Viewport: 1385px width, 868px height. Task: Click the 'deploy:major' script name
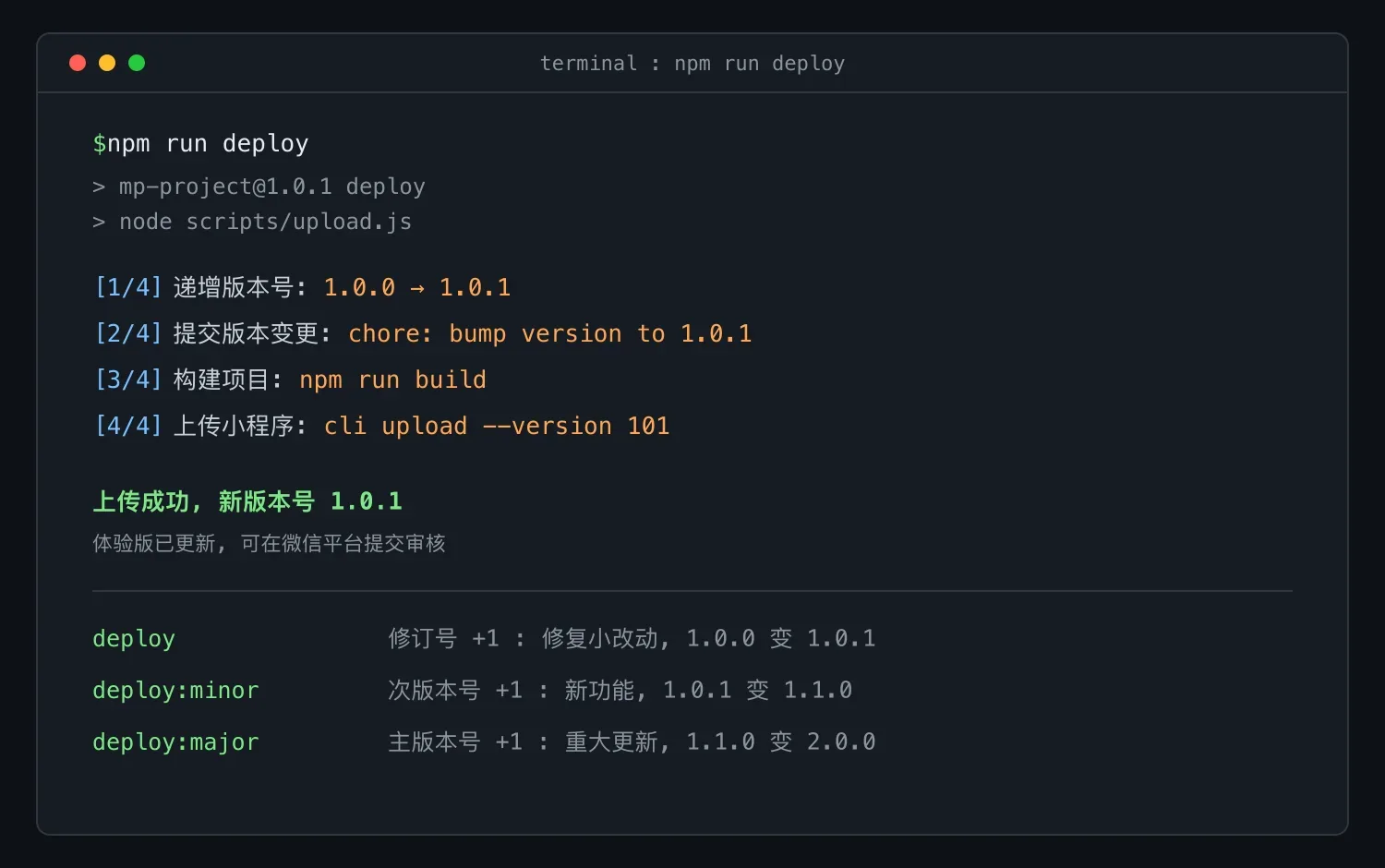175,742
